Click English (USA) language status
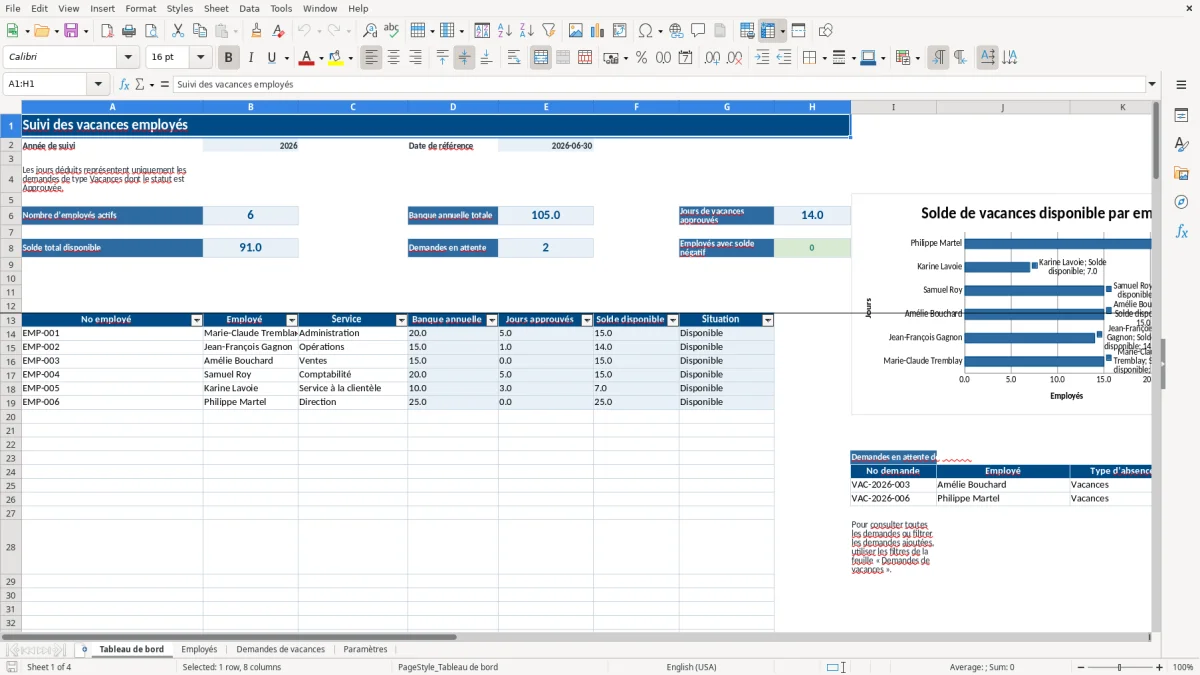Screen dimensions: 1200x675 (691, 667)
